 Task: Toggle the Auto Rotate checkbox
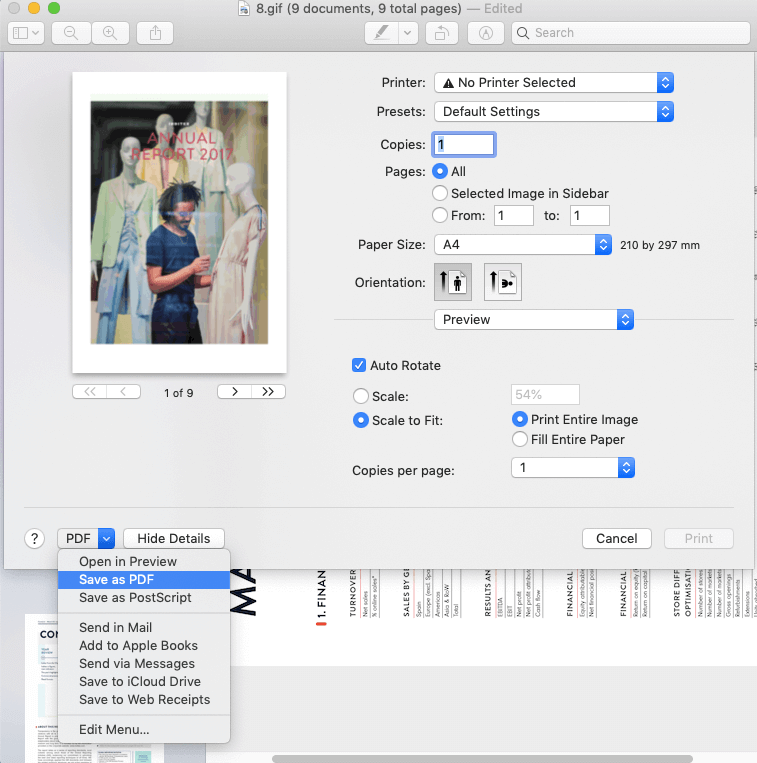(359, 366)
